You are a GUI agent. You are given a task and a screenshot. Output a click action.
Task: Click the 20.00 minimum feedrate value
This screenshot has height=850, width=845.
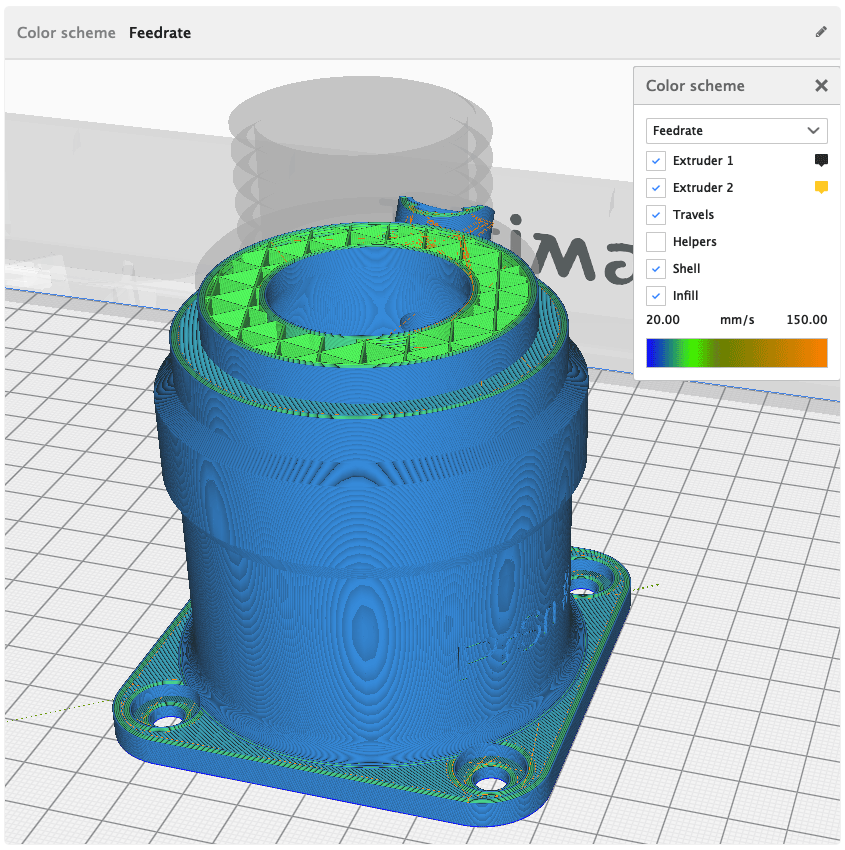click(x=663, y=320)
